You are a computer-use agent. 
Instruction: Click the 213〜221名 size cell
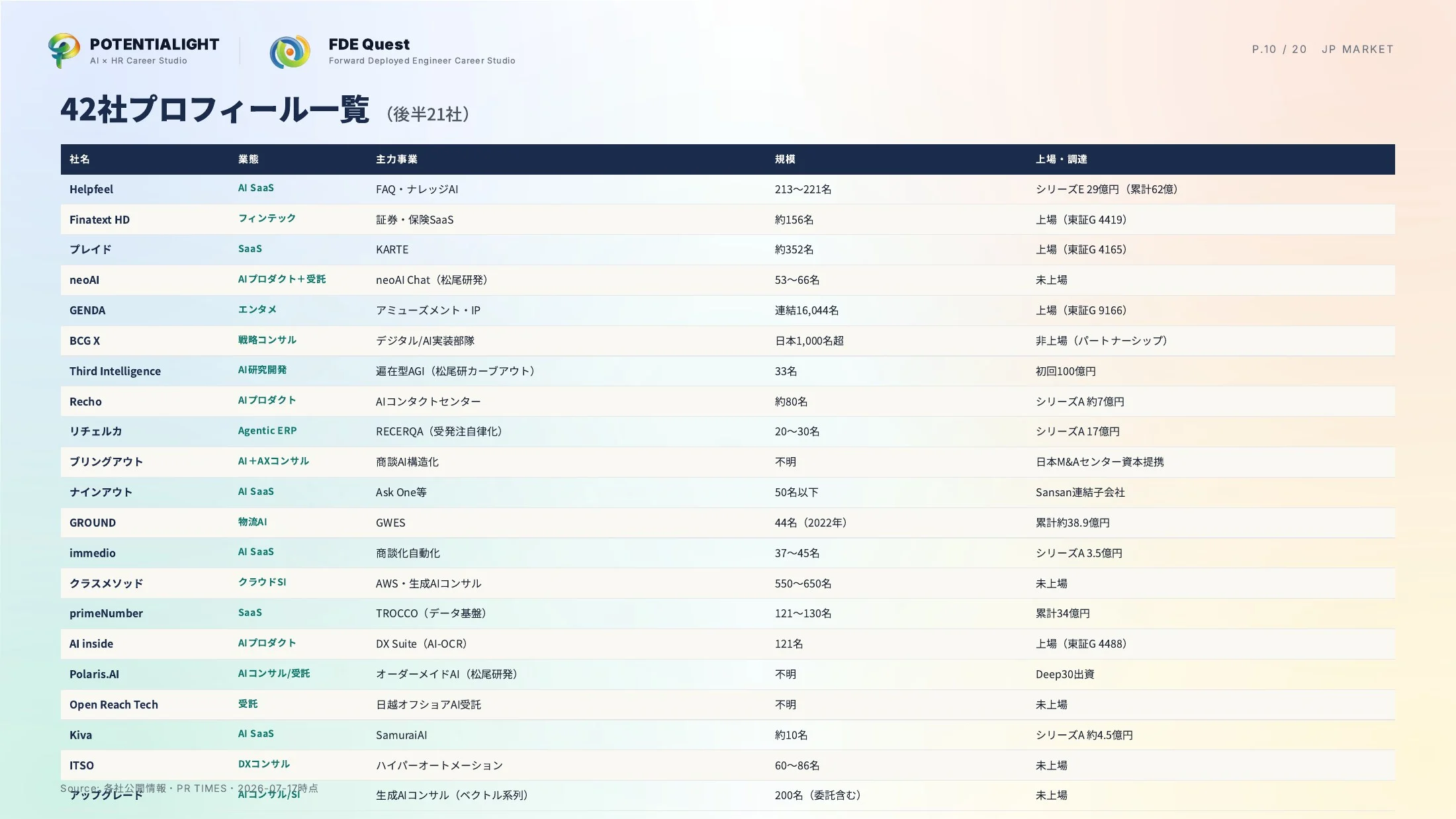coord(803,189)
